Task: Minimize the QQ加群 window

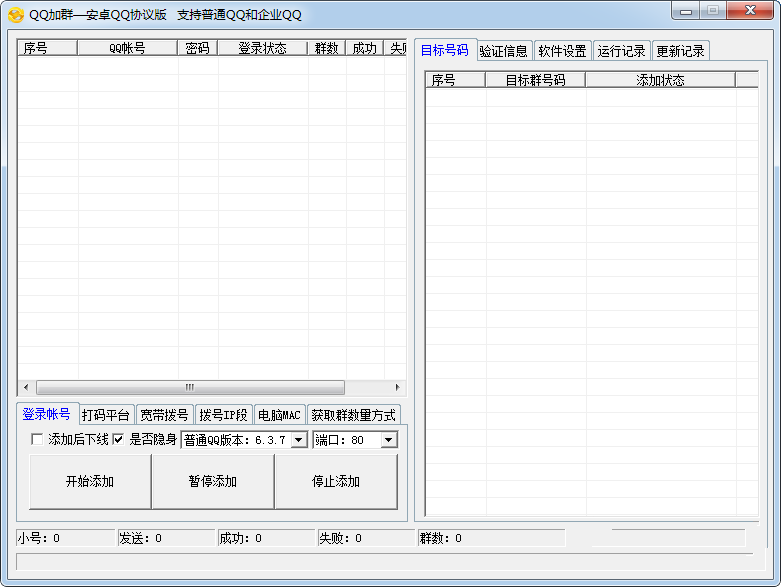Action: pos(686,11)
